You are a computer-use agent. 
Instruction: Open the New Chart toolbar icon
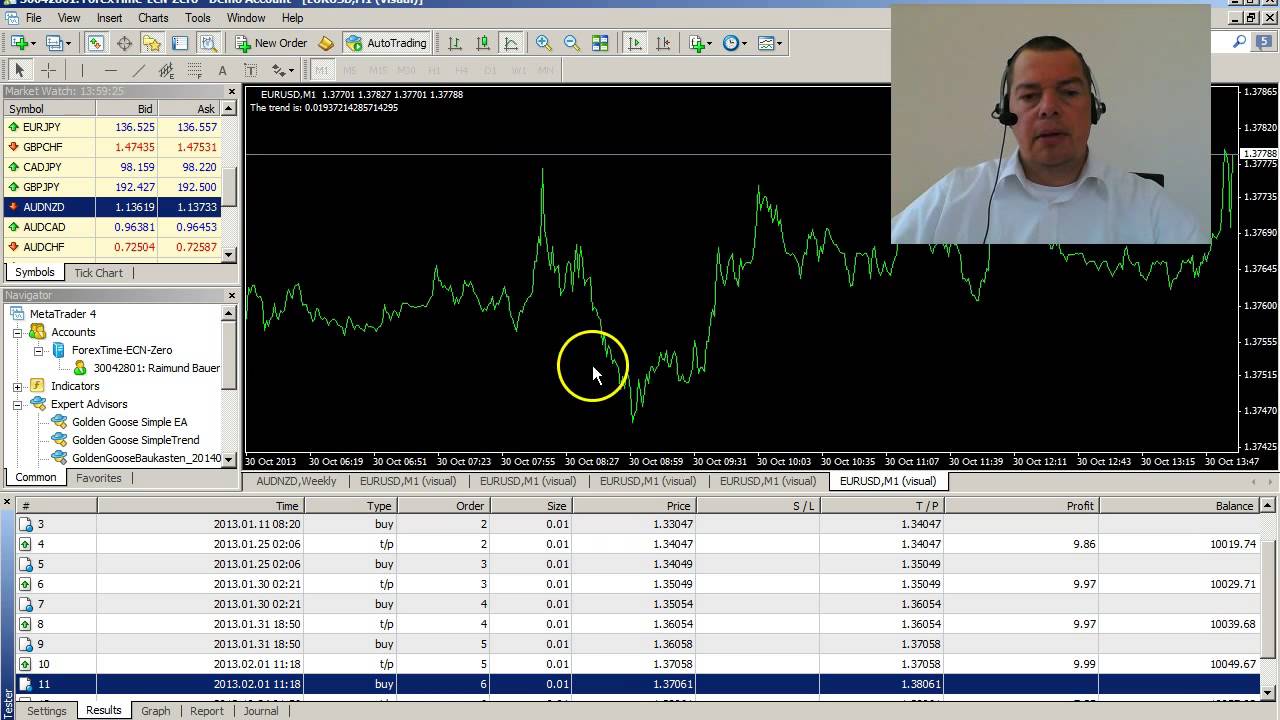(x=19, y=43)
